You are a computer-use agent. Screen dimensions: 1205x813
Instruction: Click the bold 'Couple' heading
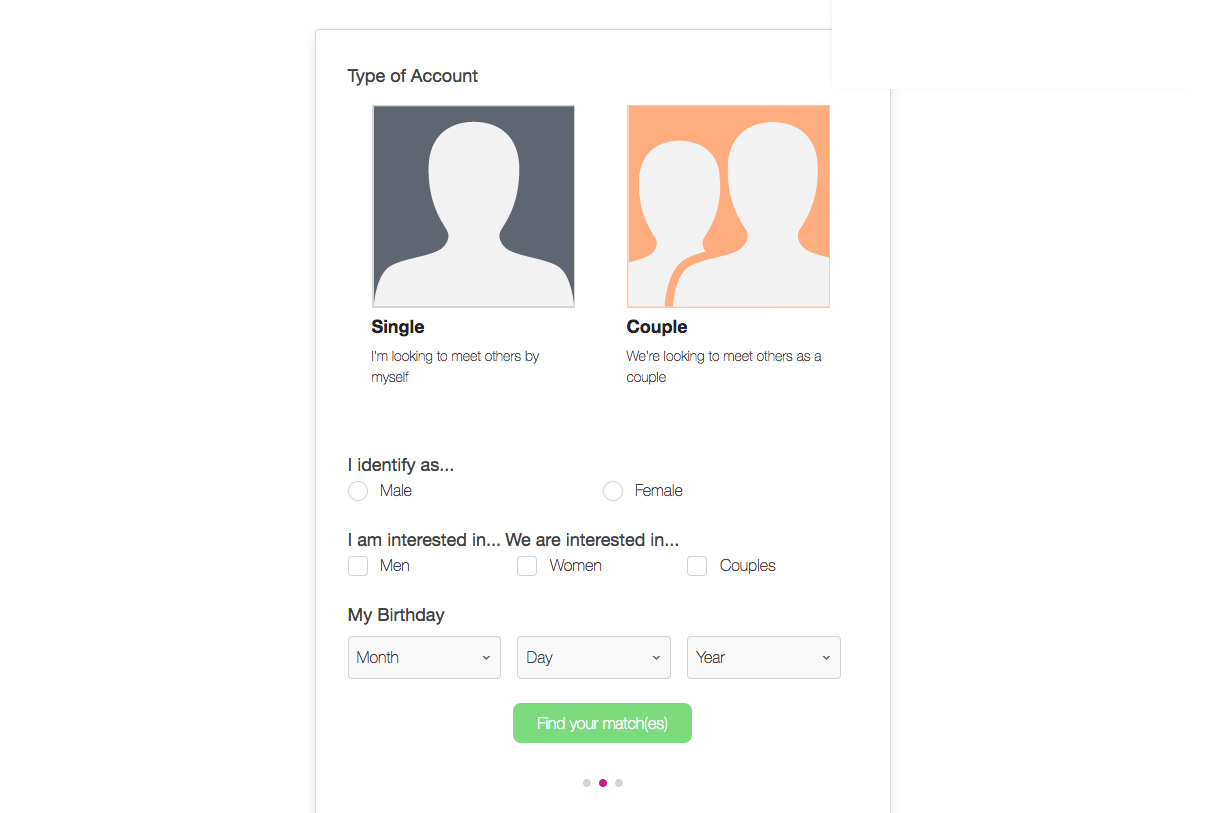[x=657, y=327]
